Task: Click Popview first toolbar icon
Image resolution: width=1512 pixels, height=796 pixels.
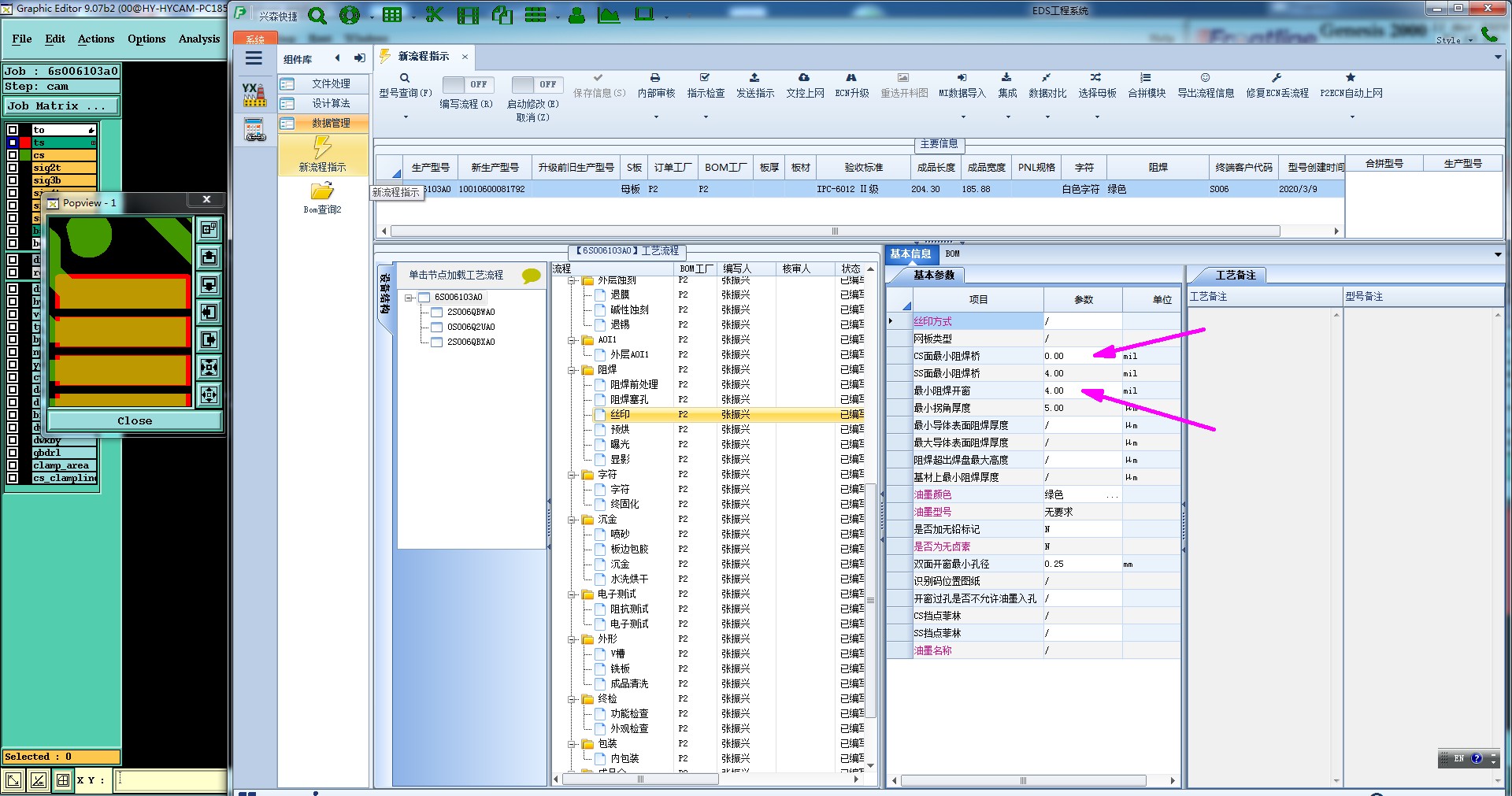Action: [209, 229]
